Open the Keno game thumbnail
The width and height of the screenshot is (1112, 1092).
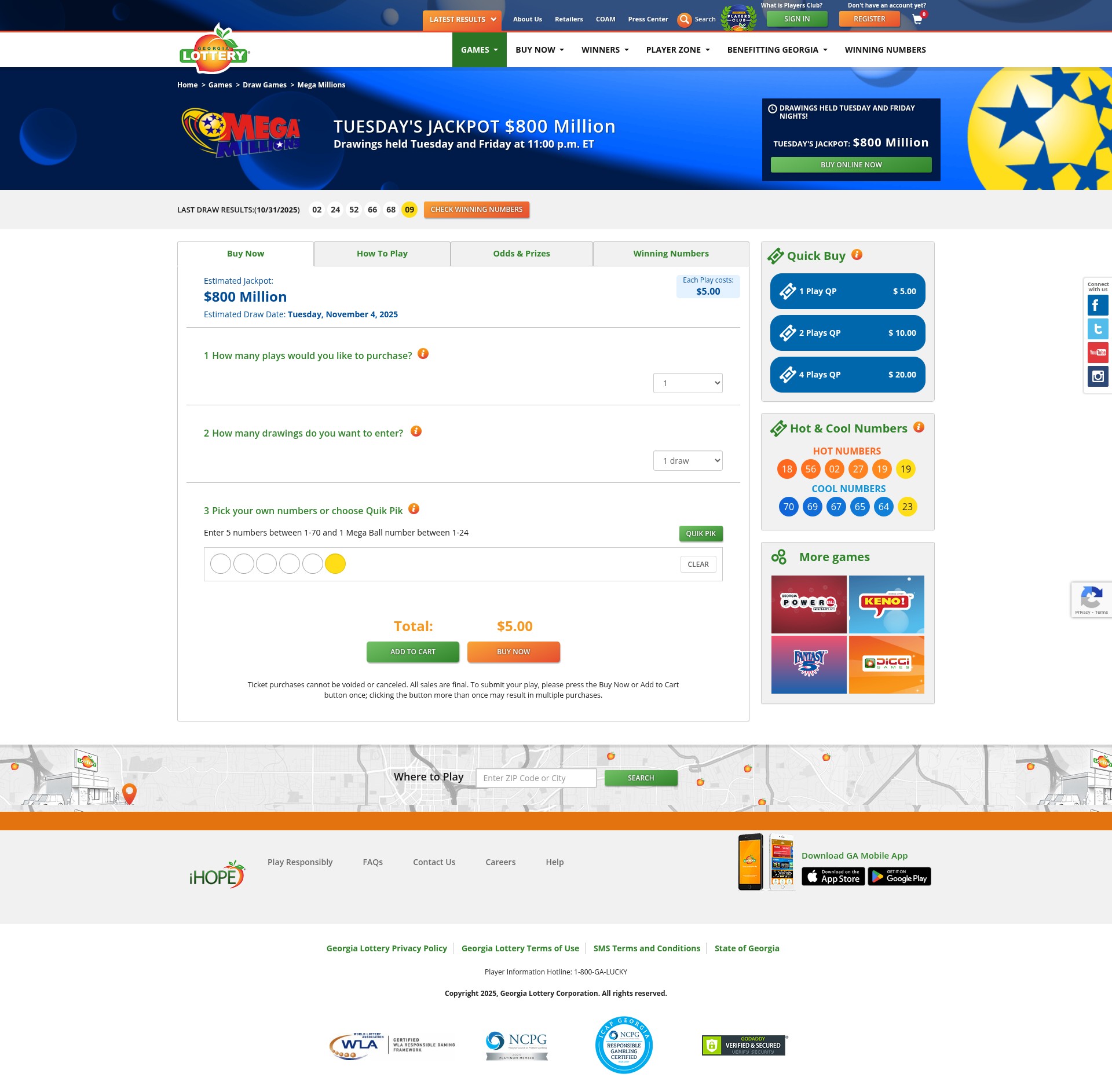pos(886,604)
